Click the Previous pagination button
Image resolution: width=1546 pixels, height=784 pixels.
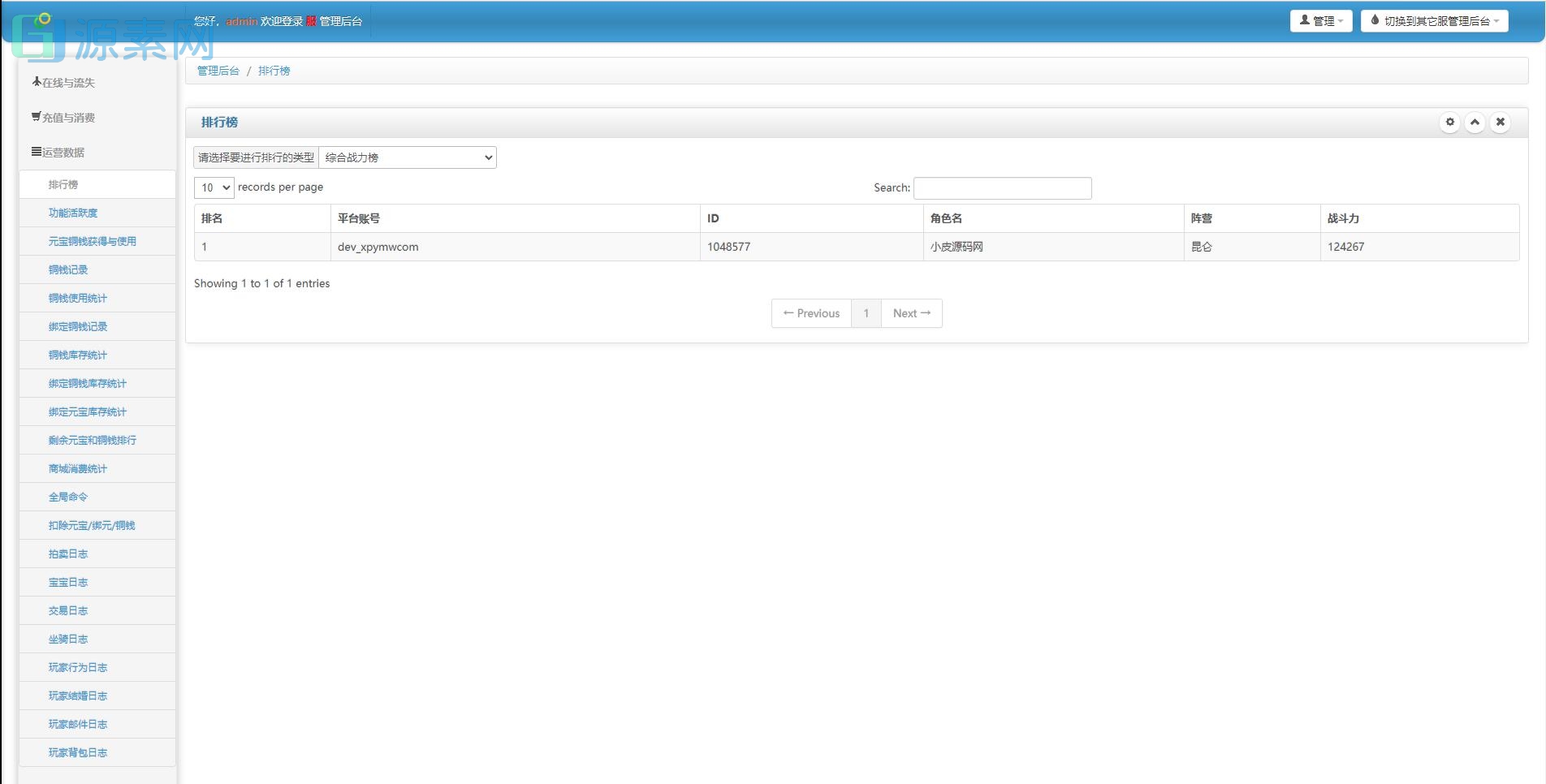click(811, 313)
